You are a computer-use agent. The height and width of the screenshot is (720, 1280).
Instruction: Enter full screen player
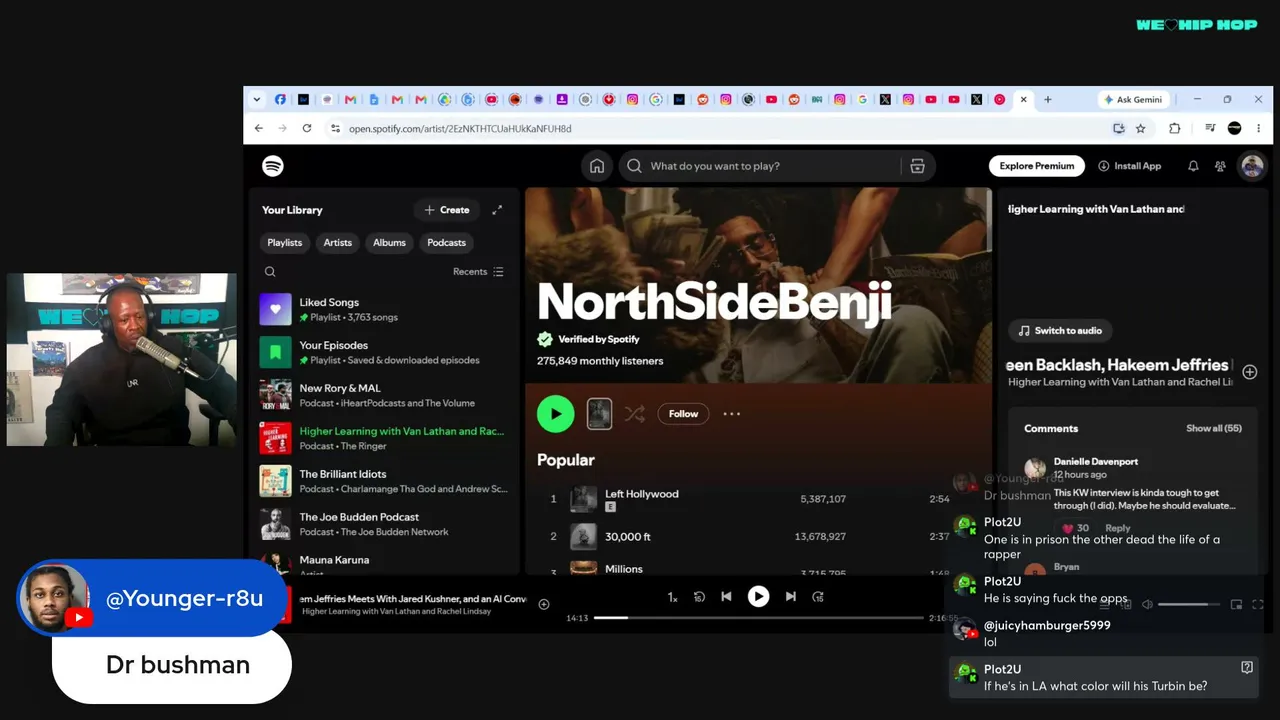pos(1258,604)
